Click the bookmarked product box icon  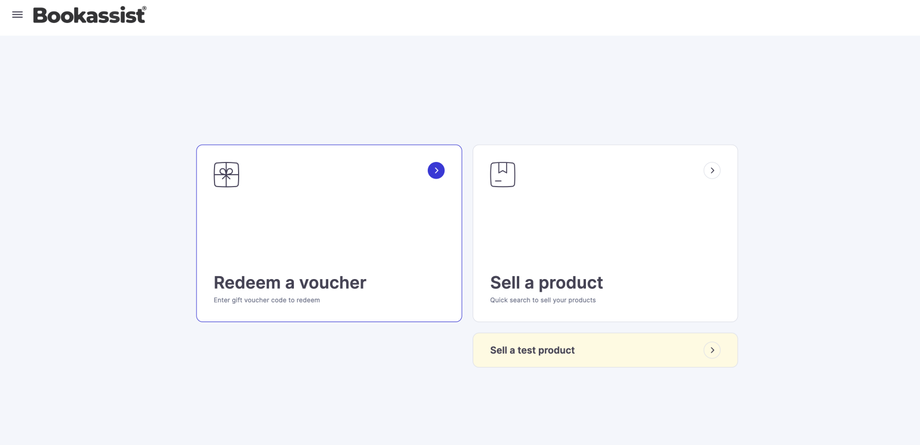[503, 175]
